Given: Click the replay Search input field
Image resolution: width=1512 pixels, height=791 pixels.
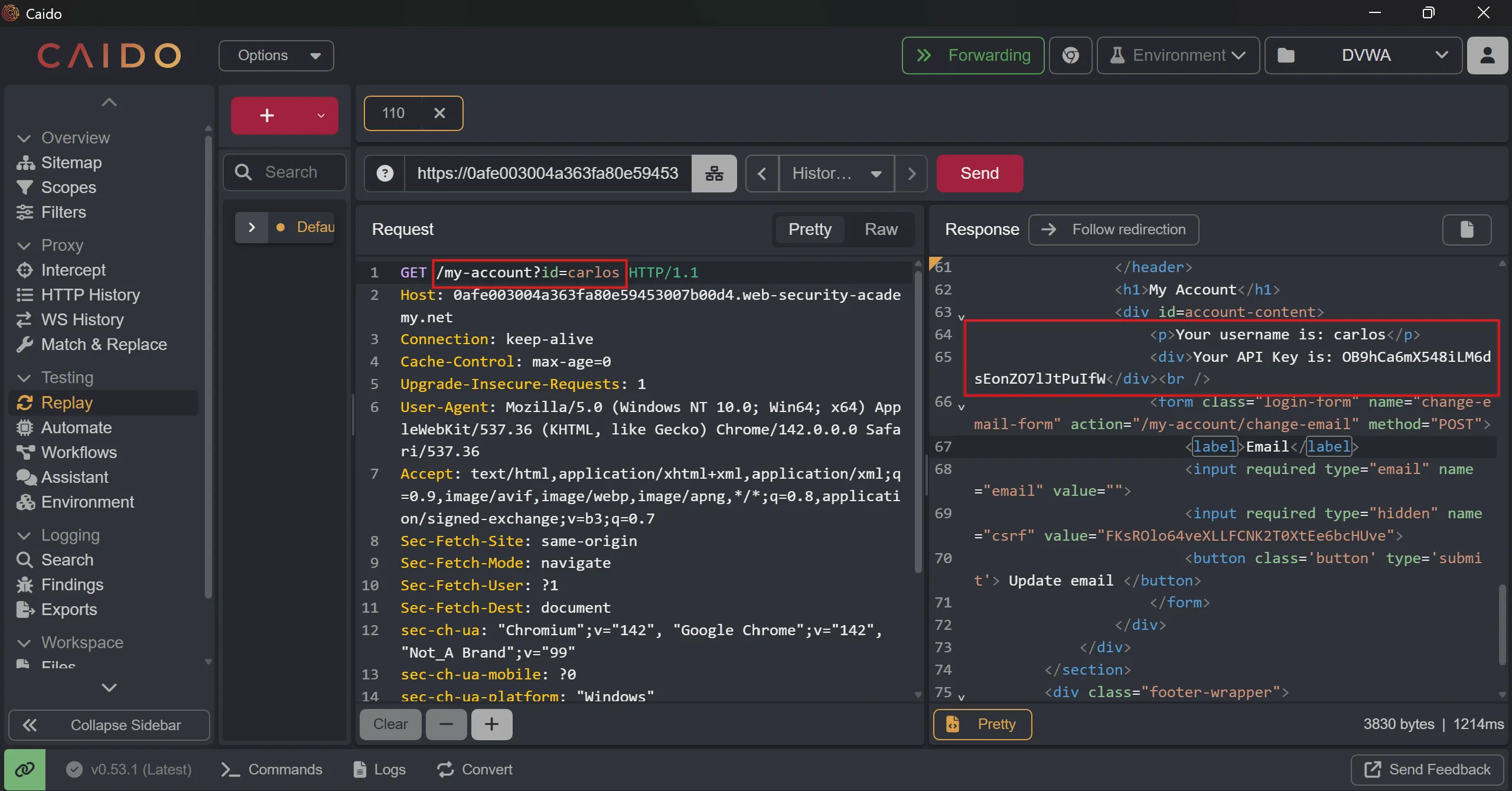Looking at the screenshot, I should [291, 172].
